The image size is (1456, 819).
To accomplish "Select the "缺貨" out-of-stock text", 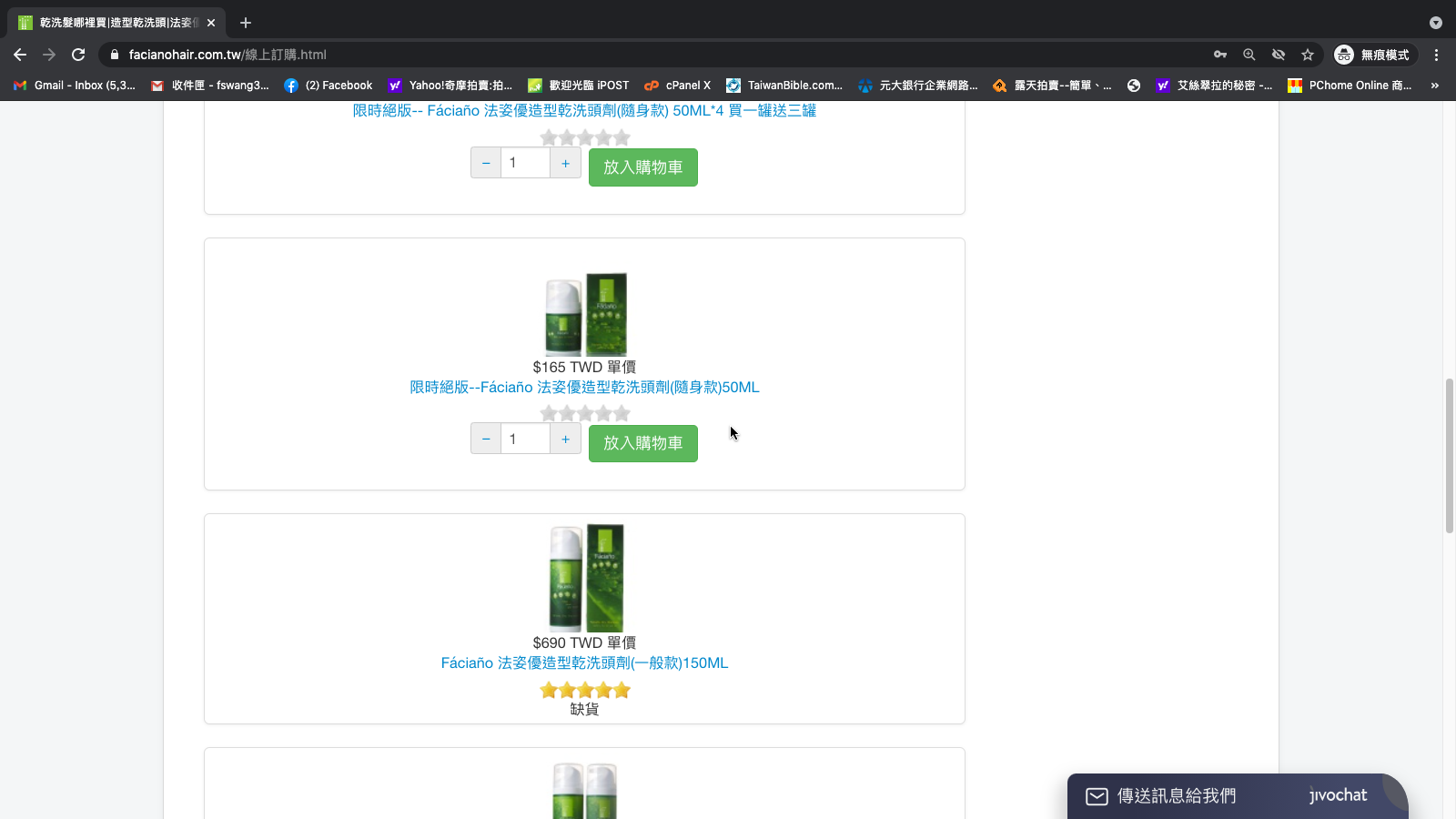I will [x=584, y=709].
